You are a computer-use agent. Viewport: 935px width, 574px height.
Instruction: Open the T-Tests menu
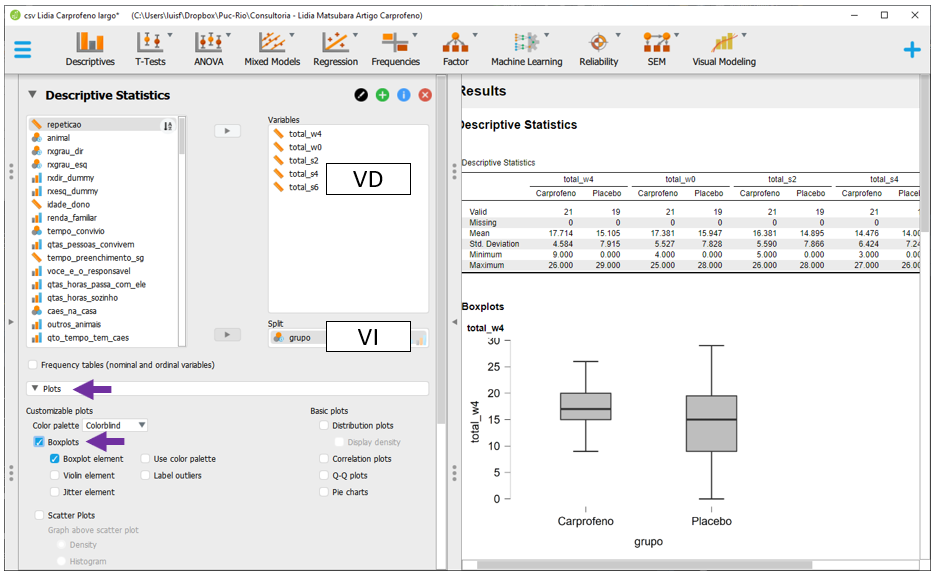tap(151, 49)
